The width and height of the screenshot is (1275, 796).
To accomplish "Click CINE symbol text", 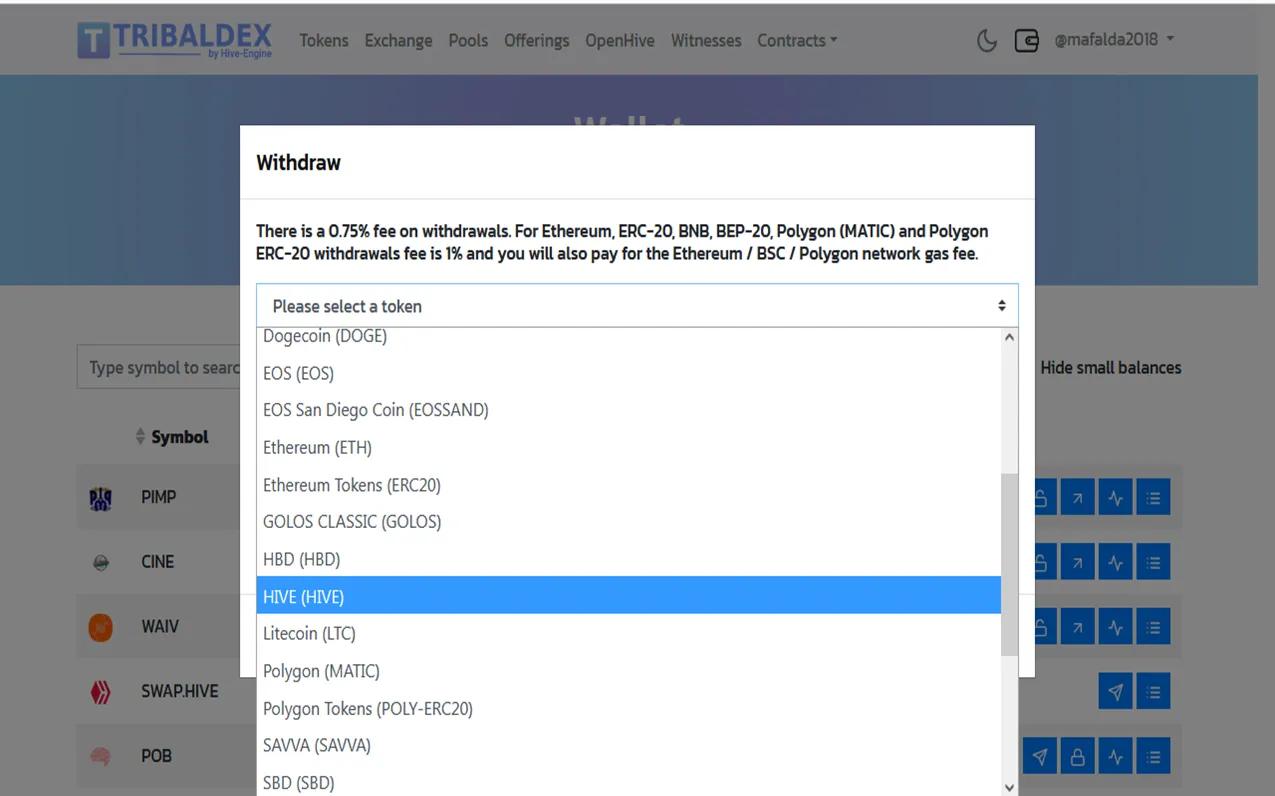I will point(157,562).
